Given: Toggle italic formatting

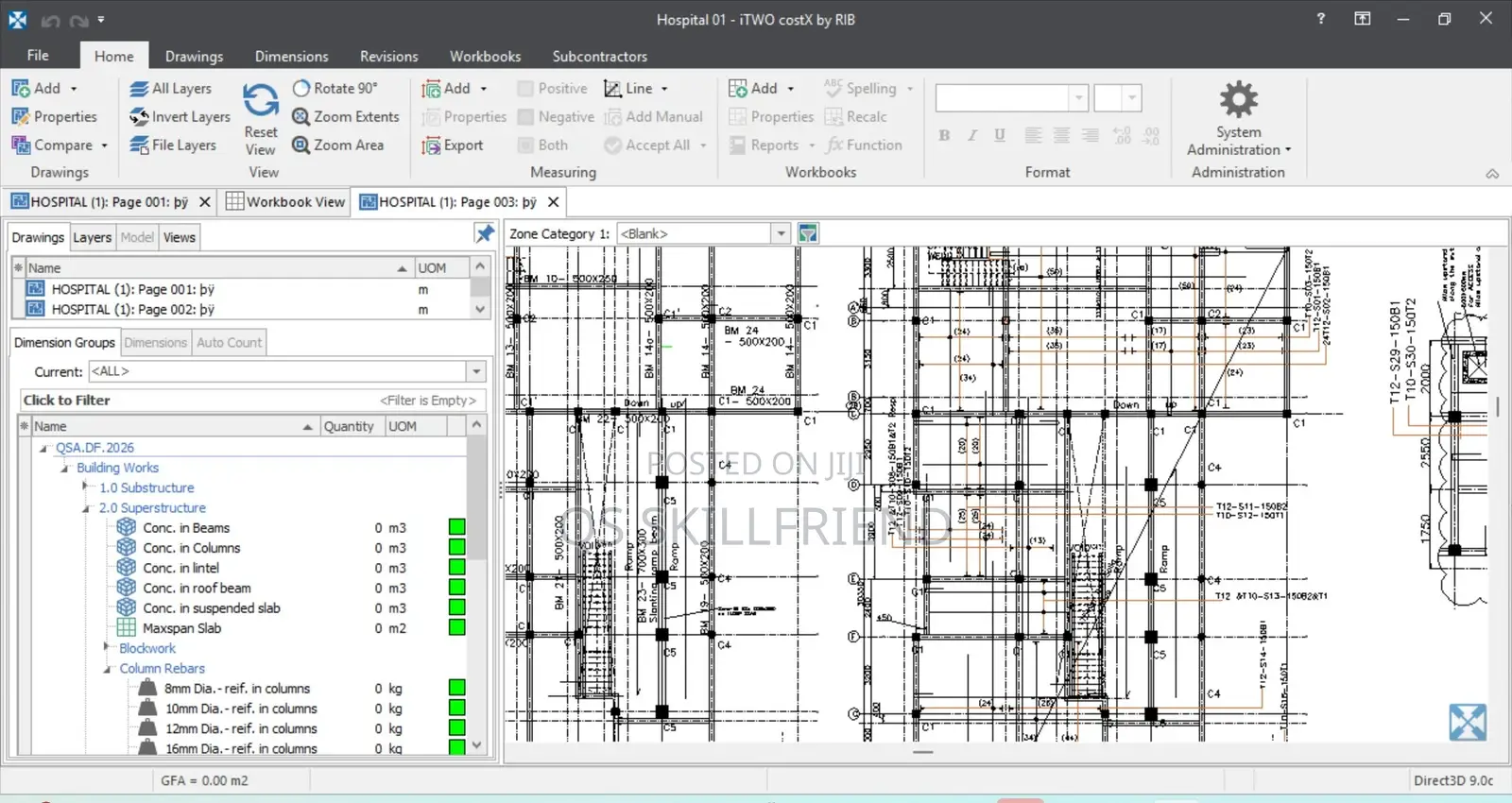Looking at the screenshot, I should pos(971,136).
